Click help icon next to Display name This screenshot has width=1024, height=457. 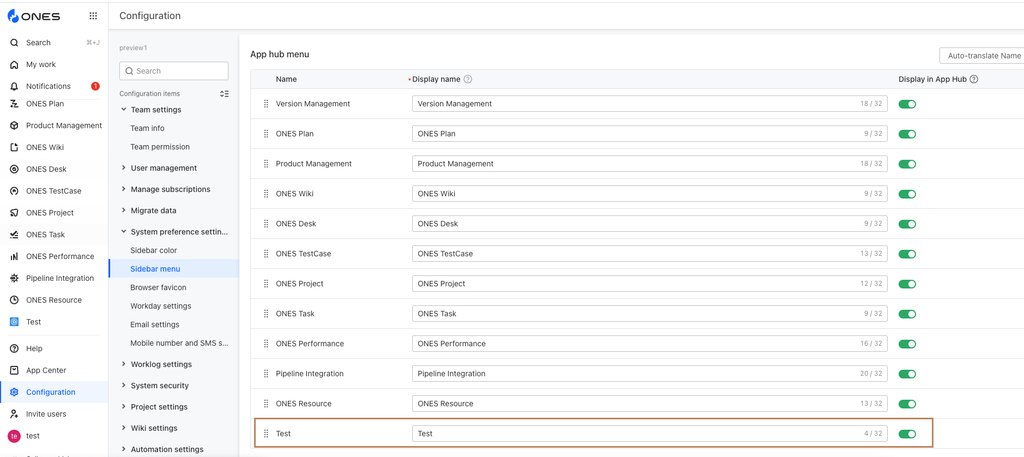pyautogui.click(x=468, y=79)
